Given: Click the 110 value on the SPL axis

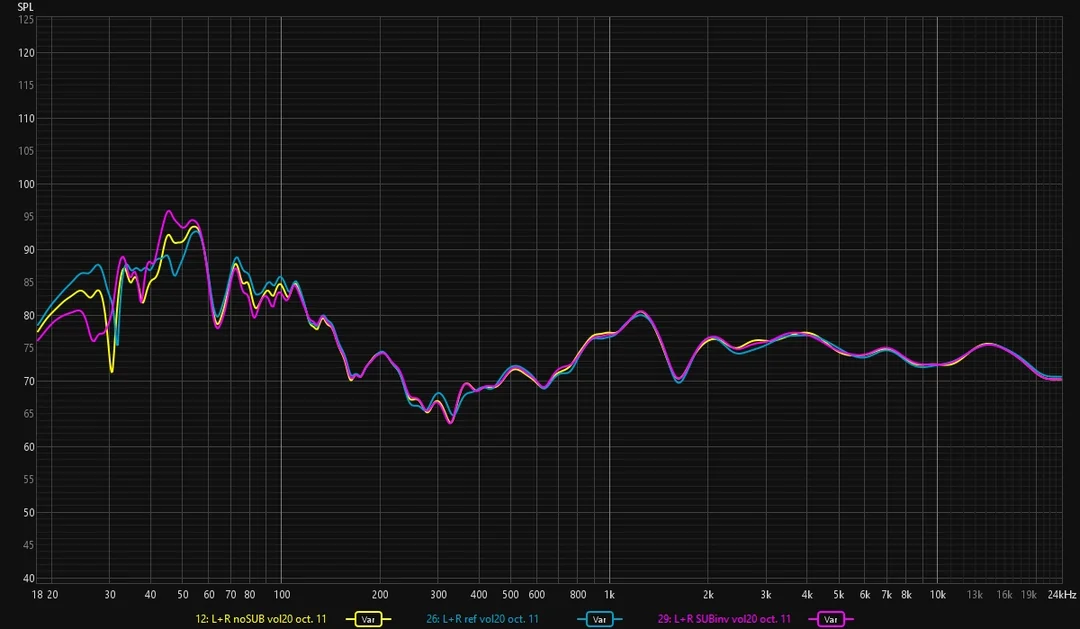Looking at the screenshot, I should tap(26, 118).
